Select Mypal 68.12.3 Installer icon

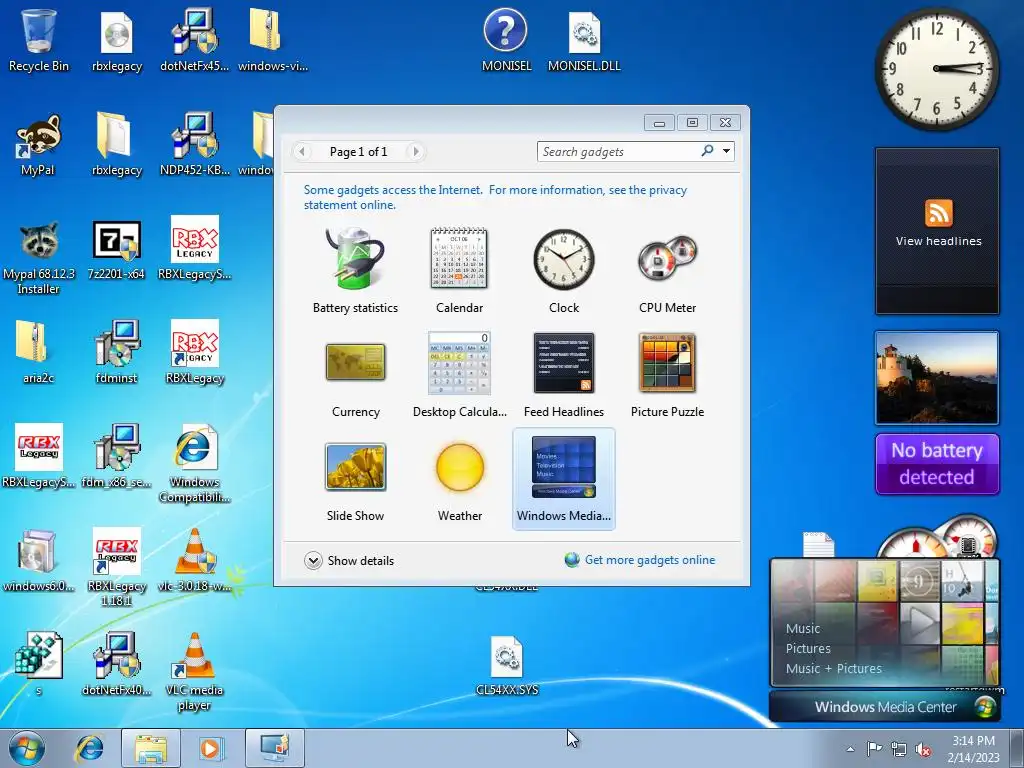[38, 257]
